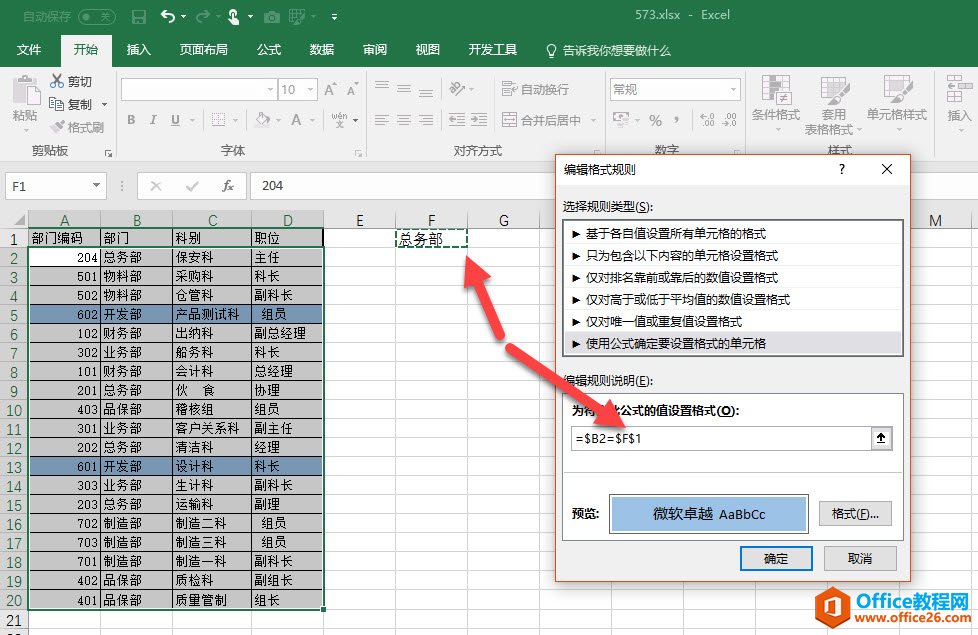Click the 格式(F)... button
This screenshot has height=635, width=978.
854,514
